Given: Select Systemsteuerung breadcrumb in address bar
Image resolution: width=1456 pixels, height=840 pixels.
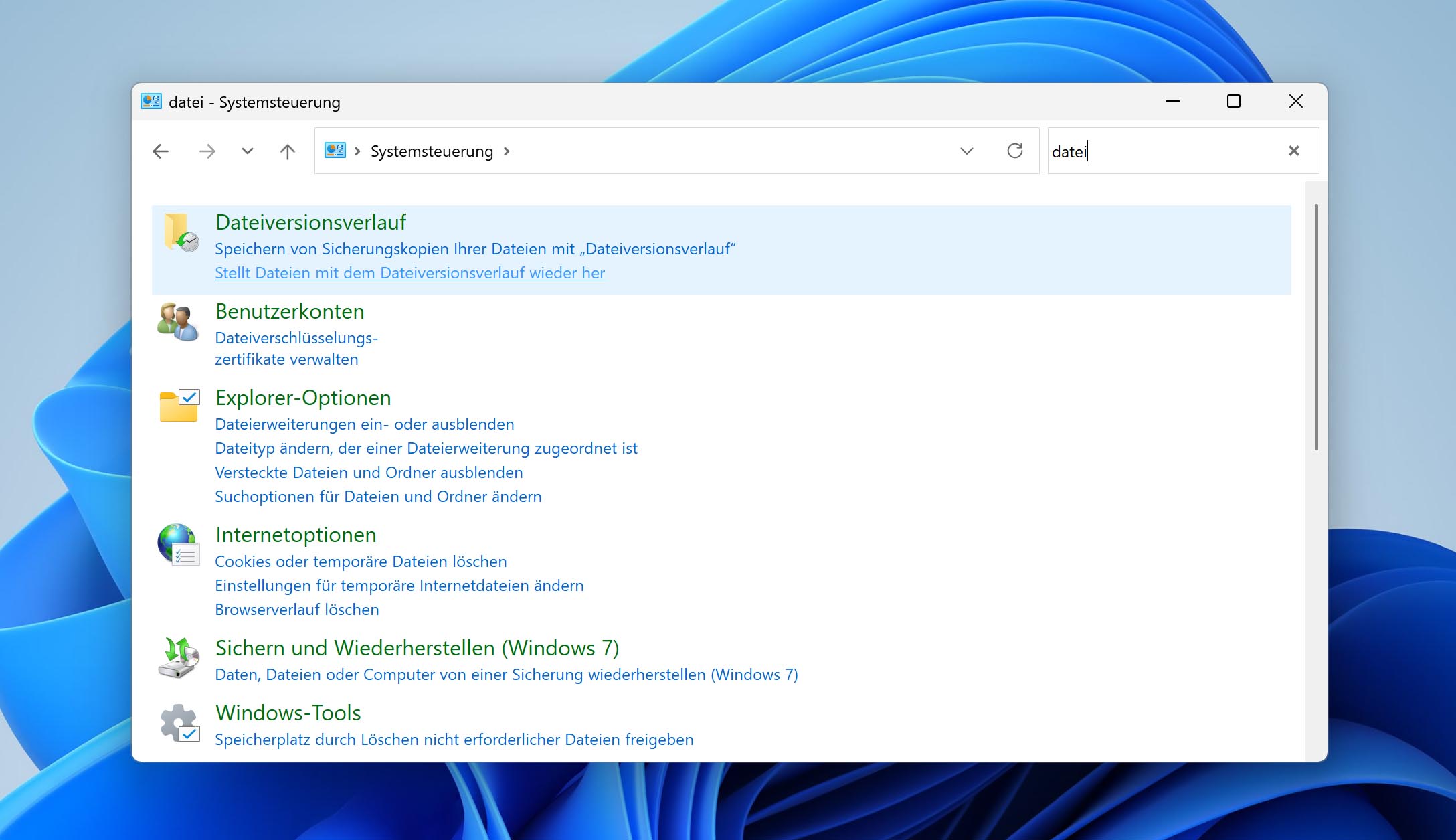Looking at the screenshot, I should 432,151.
